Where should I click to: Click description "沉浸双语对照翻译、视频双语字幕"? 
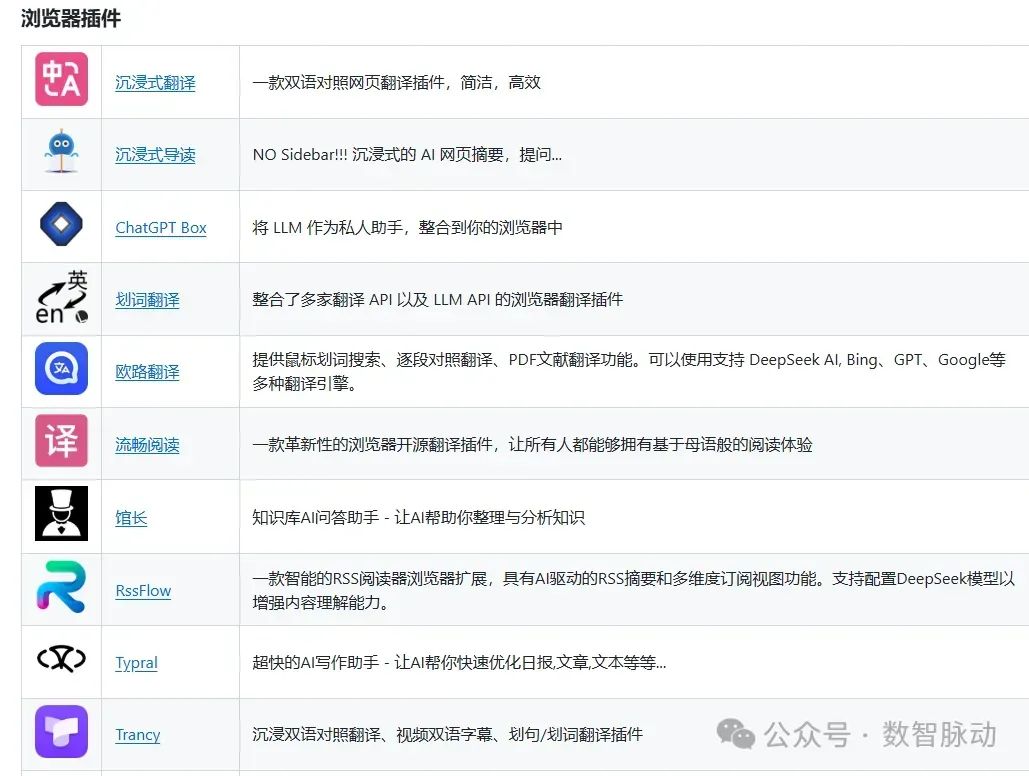coord(448,735)
